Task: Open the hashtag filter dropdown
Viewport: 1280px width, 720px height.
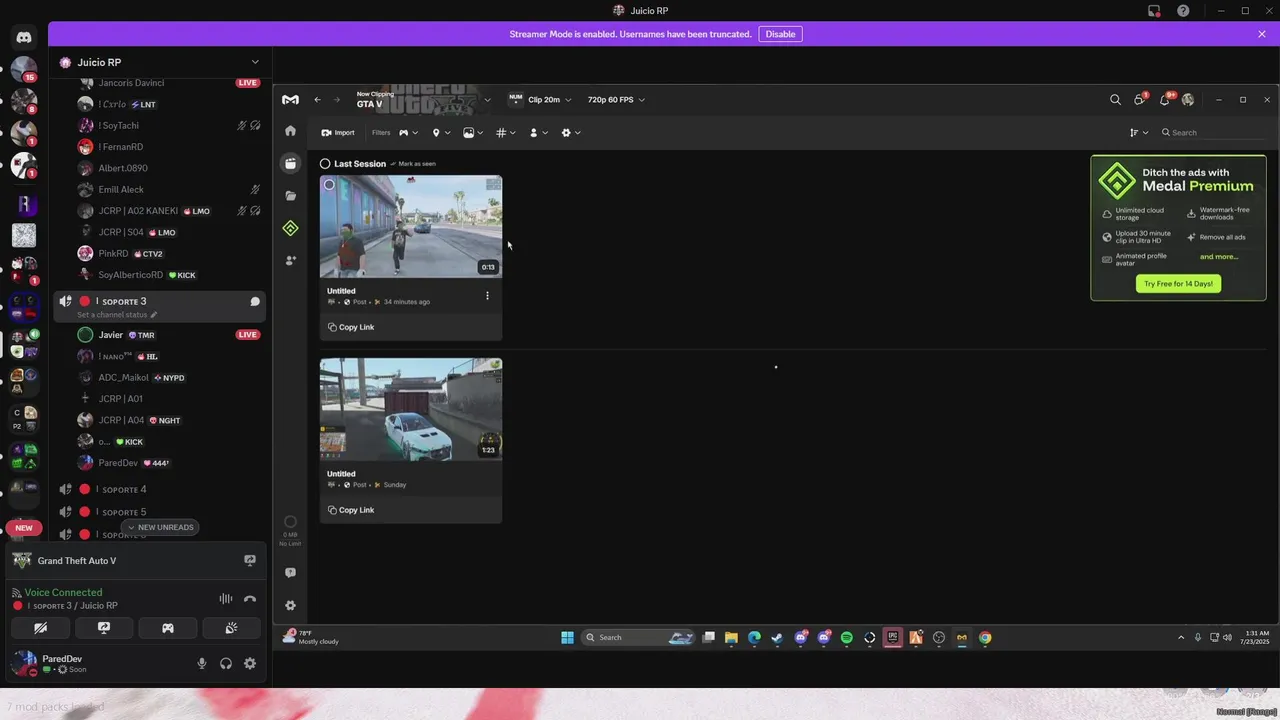Action: pos(506,133)
